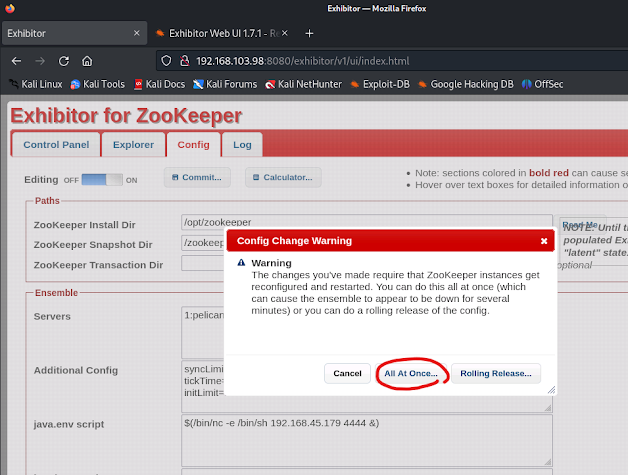Click the ZooKeeper Transaction Dir field
628x475 pixels.
click(203, 263)
